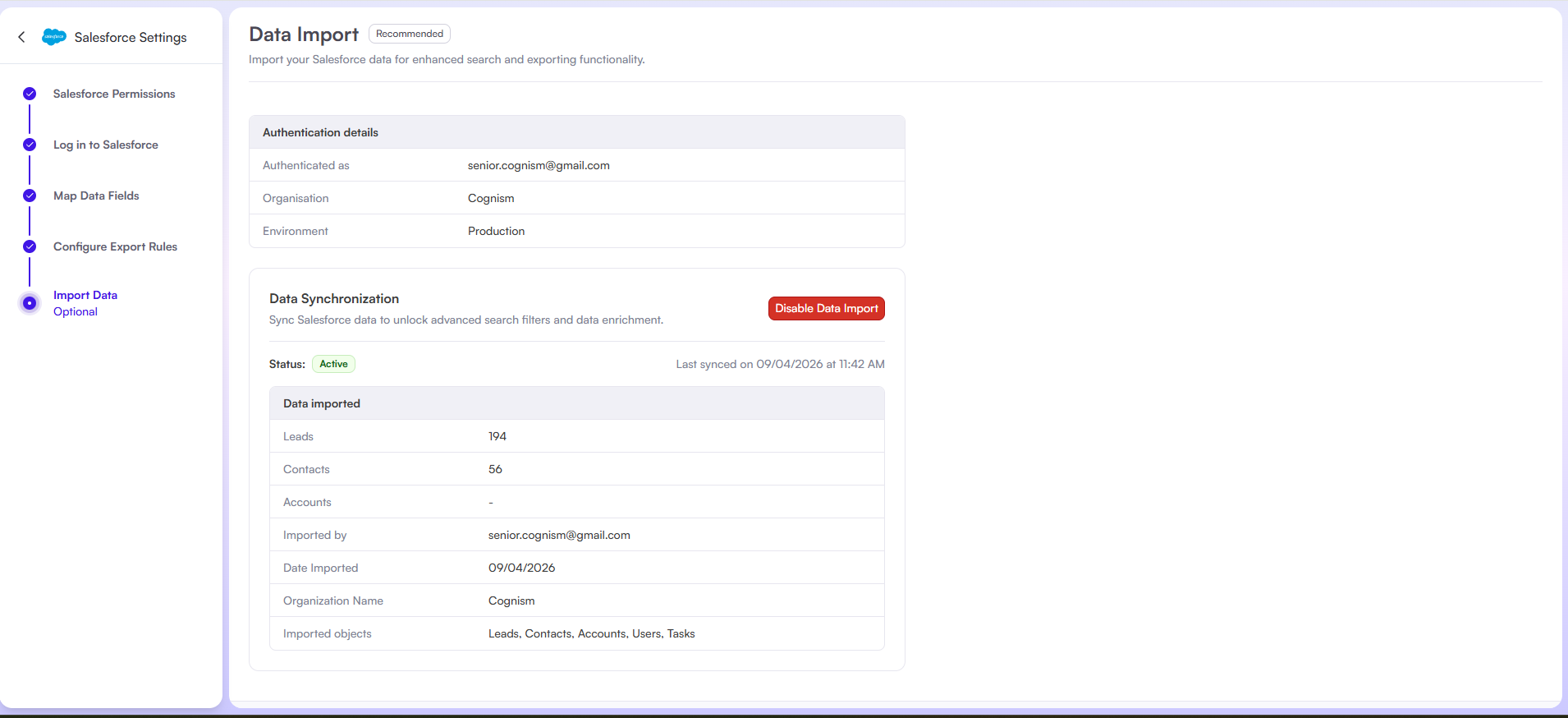The height and width of the screenshot is (718, 1568).
Task: Select the Map Data Fields step
Action: [x=96, y=196]
